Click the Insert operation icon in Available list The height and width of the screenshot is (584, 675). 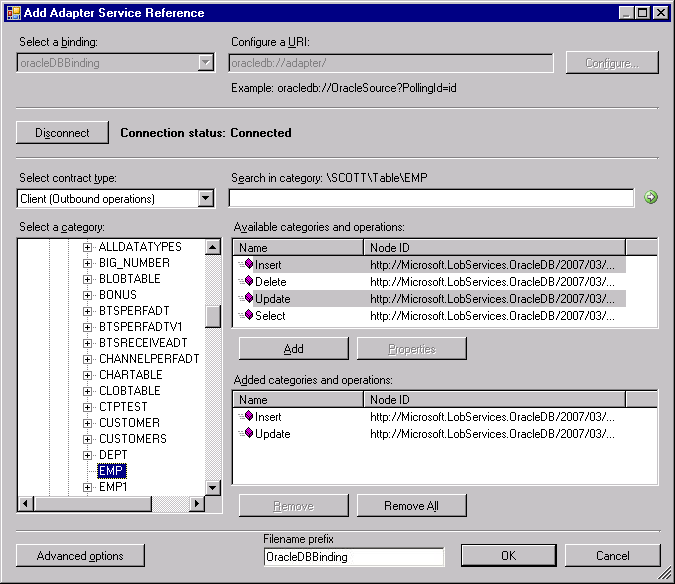[x=248, y=263]
